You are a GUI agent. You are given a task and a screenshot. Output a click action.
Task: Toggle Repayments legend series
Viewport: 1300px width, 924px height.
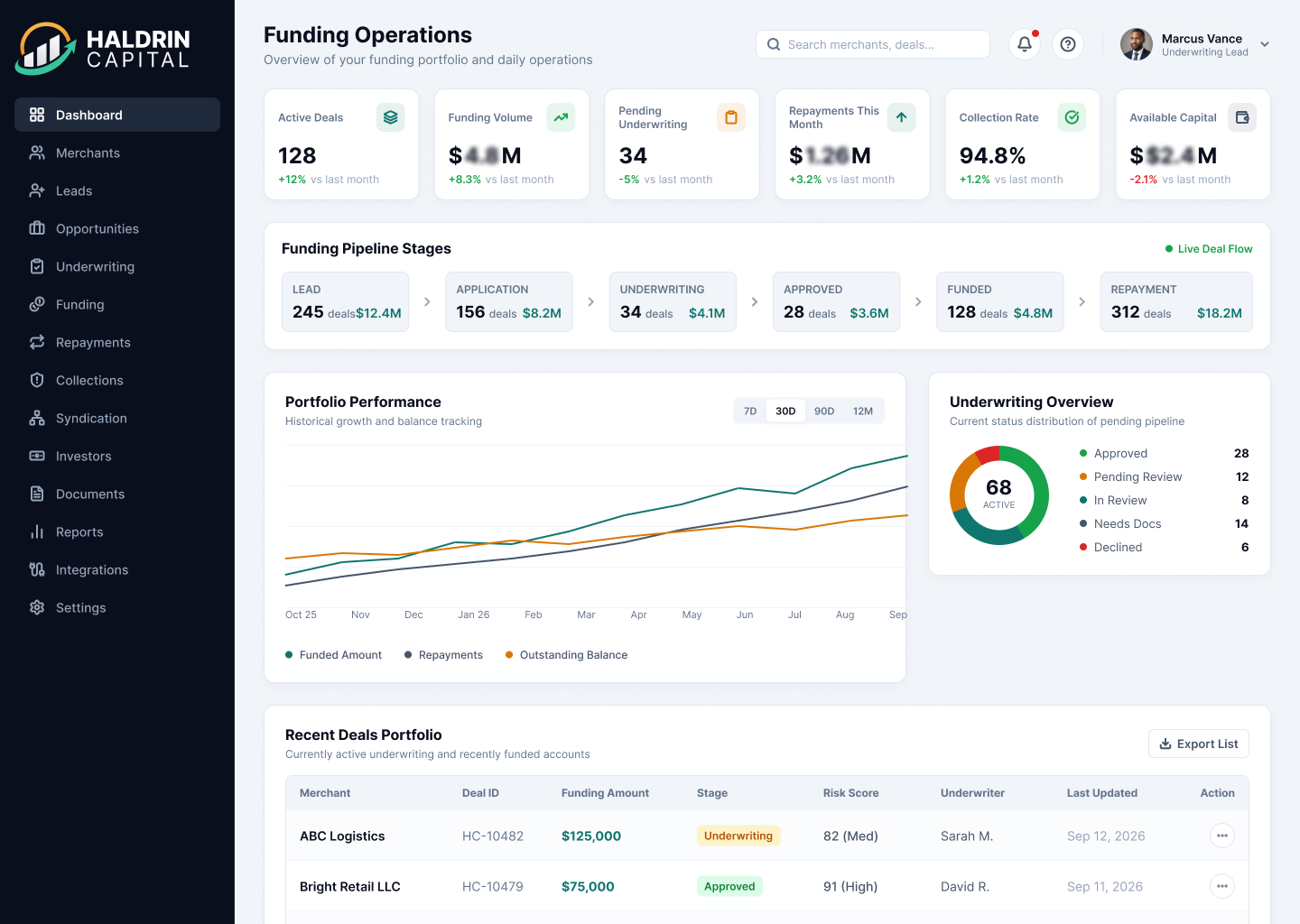(443, 655)
